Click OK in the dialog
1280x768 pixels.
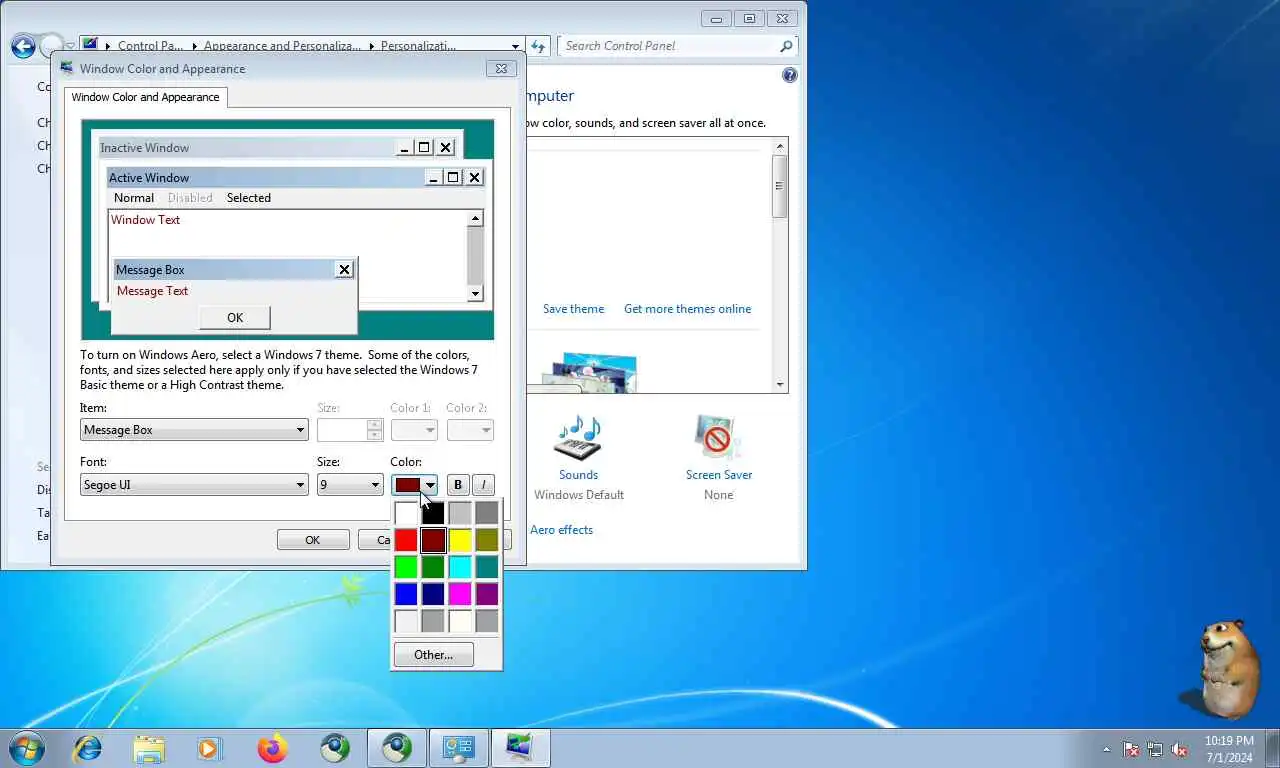pyautogui.click(x=313, y=540)
